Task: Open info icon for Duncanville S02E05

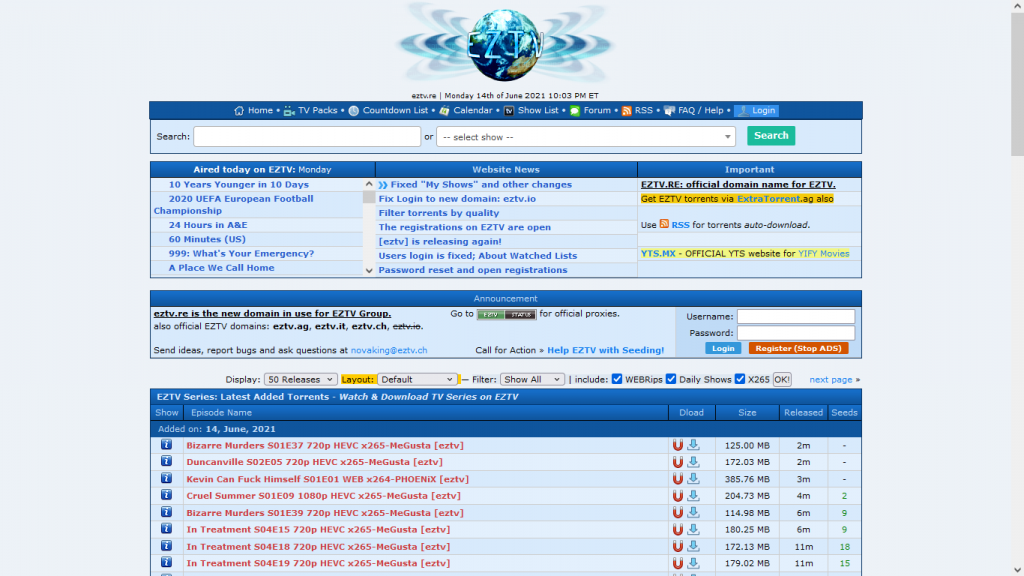Action: tap(167, 462)
